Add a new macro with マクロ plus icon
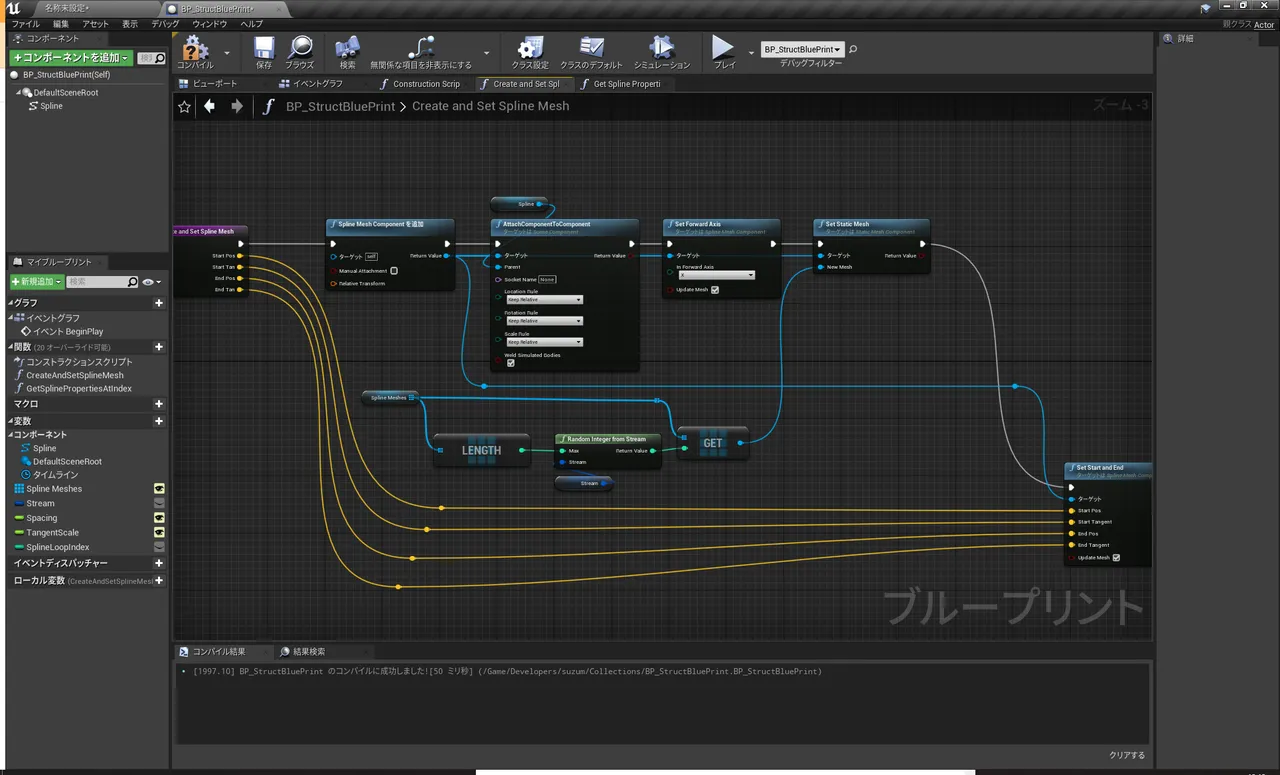 click(158, 404)
